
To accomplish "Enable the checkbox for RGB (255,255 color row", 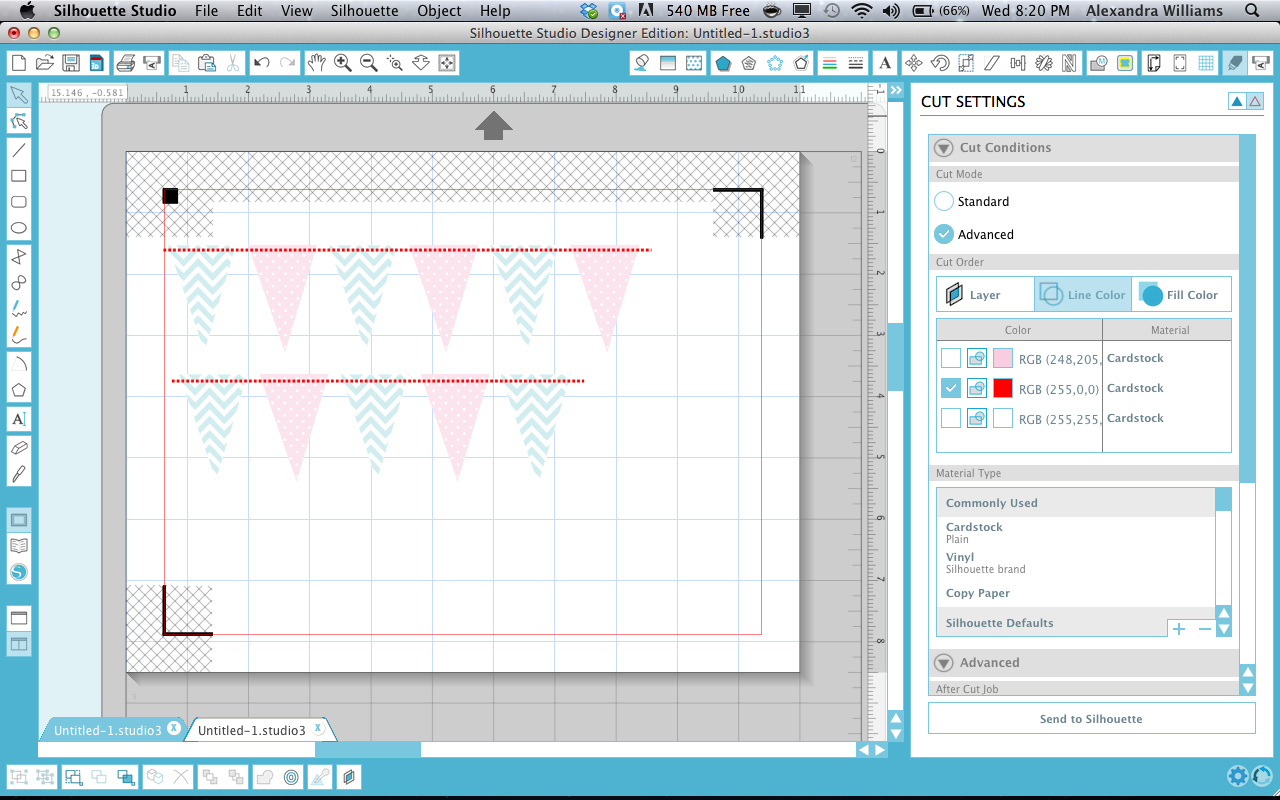I will click(951, 418).
